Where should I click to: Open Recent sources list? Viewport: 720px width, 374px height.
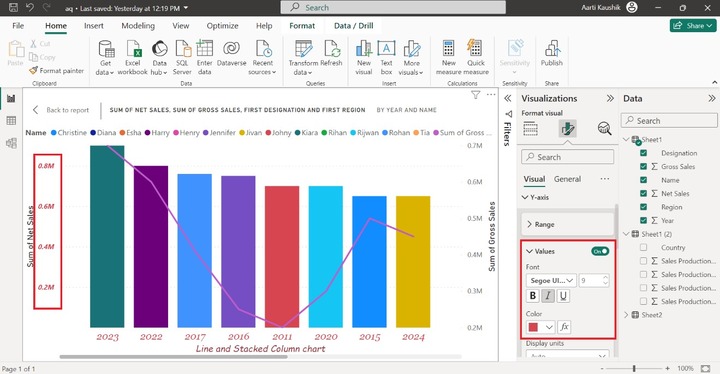[262, 57]
